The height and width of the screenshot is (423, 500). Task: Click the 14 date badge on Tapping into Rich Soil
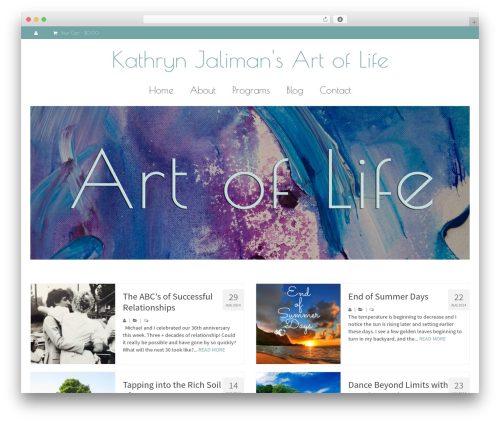tap(233, 385)
